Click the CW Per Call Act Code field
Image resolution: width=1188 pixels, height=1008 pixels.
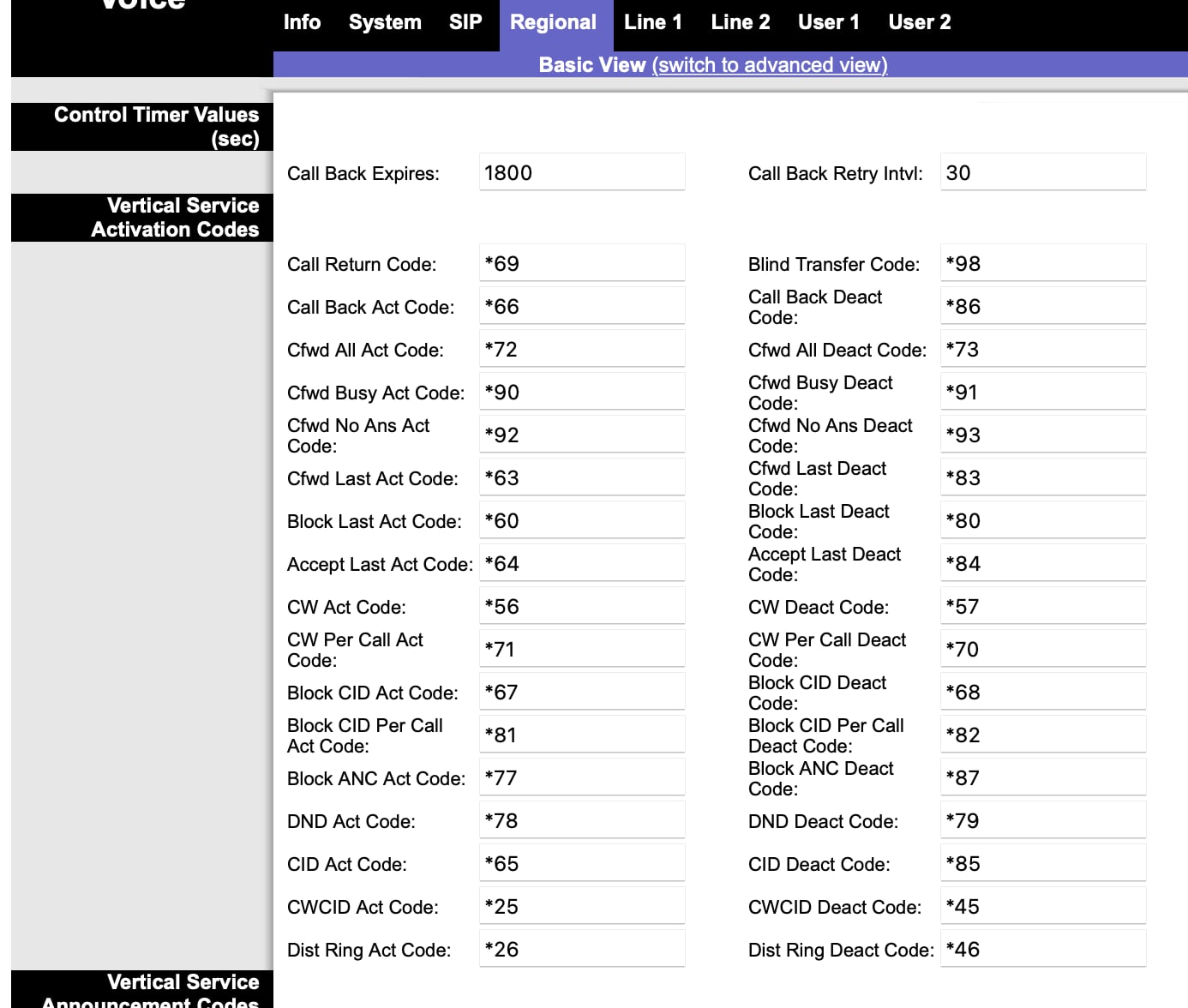coord(582,649)
